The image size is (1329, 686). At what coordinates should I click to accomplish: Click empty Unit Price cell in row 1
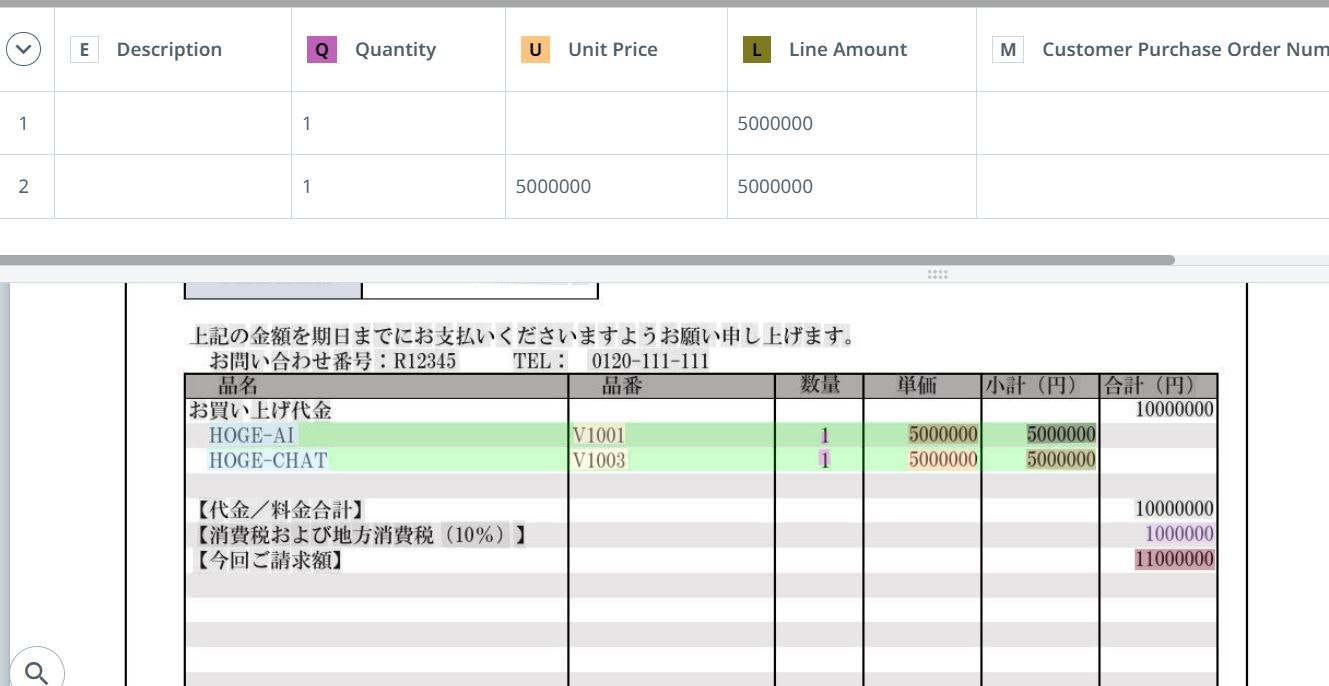(616, 123)
